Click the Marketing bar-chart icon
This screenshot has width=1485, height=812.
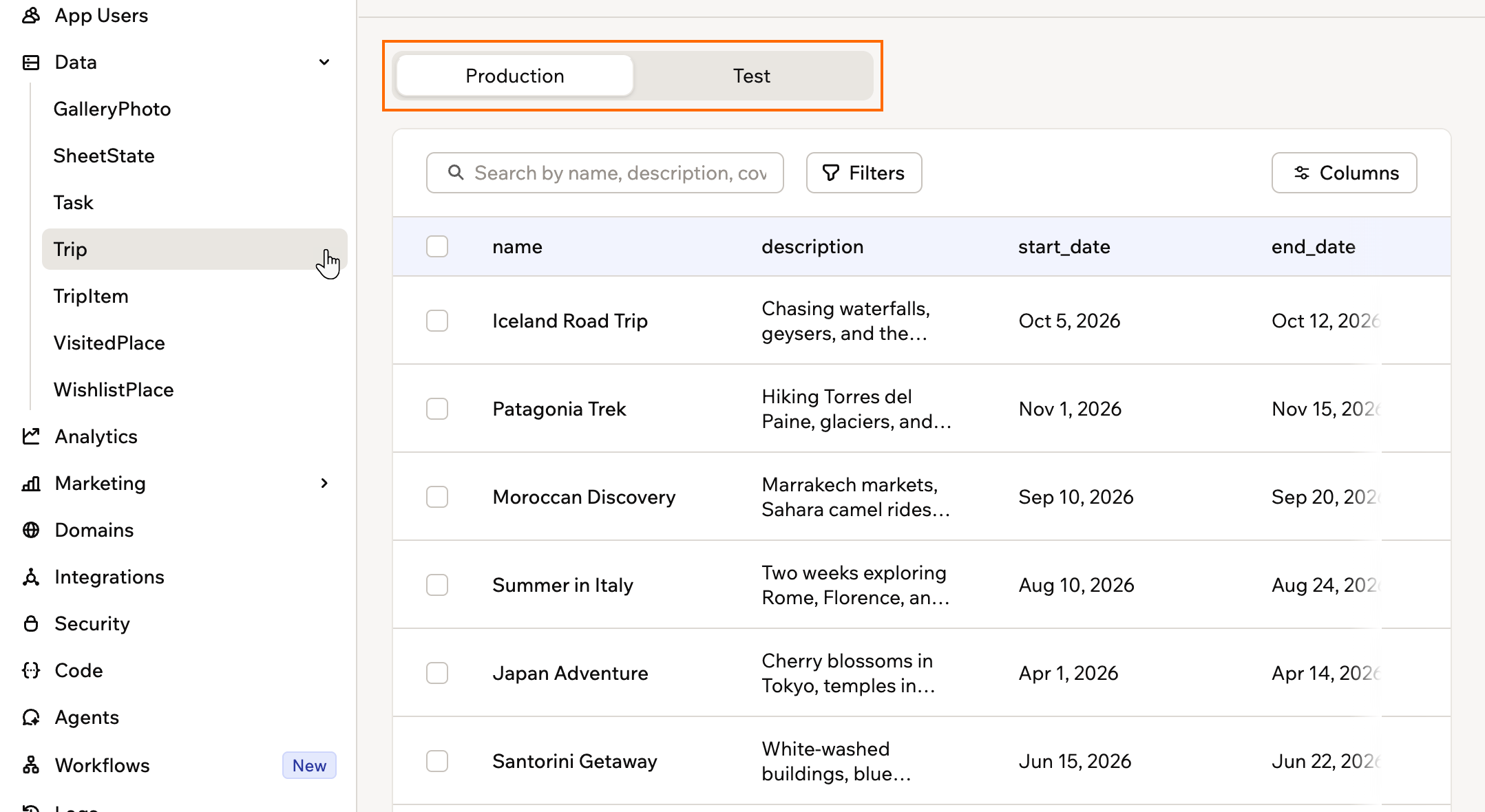(31, 483)
